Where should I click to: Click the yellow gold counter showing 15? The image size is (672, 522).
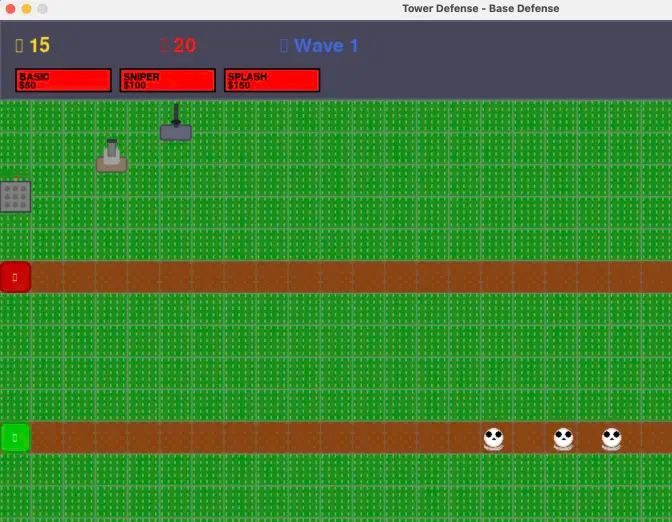33,46
